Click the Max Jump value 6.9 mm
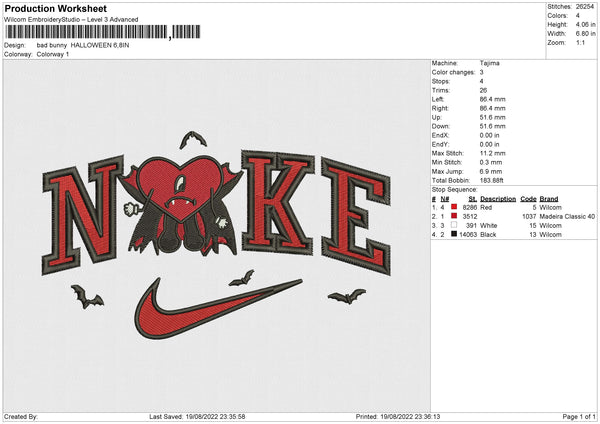Viewport: 600px width, 424px height. (x=491, y=171)
